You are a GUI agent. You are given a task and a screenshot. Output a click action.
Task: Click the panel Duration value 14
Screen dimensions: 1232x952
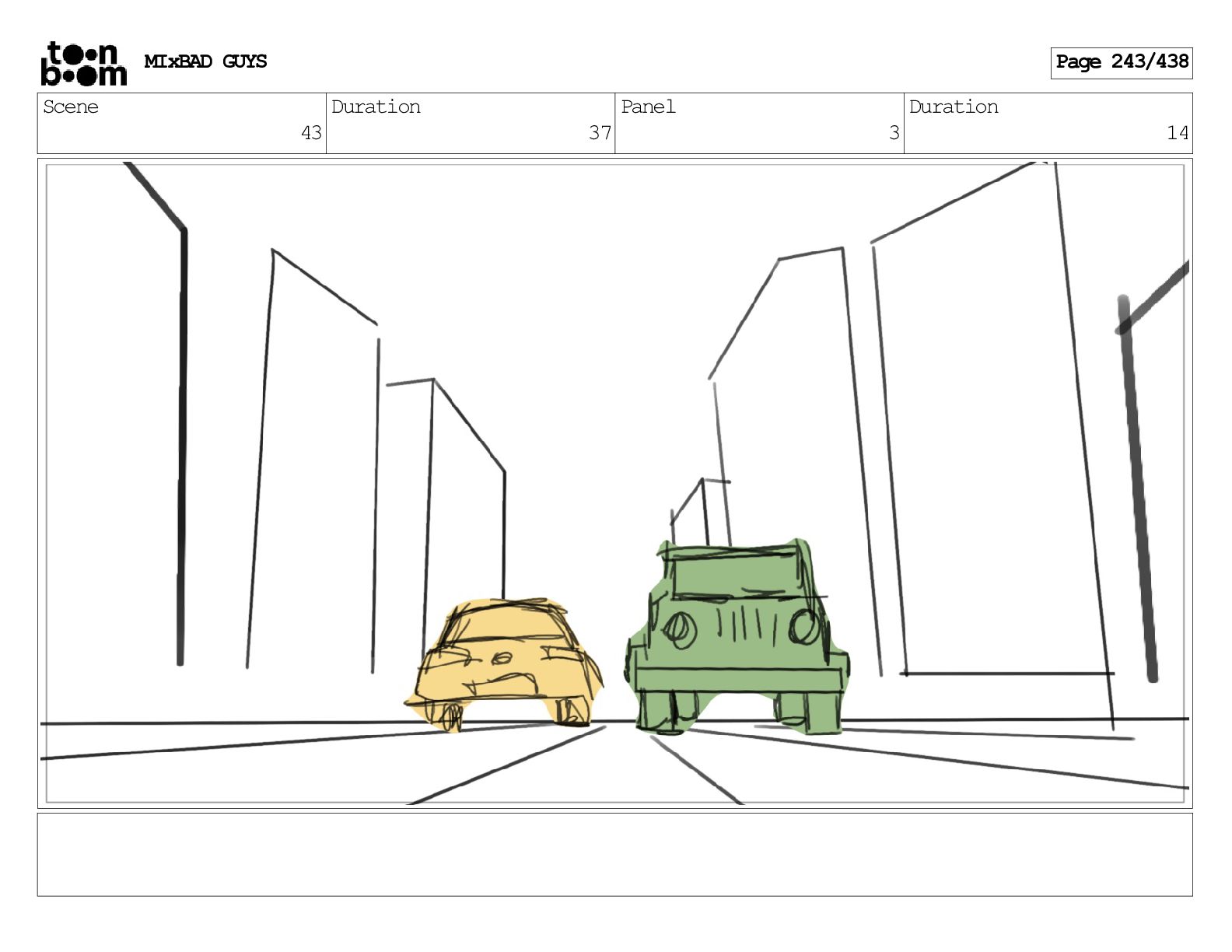[x=1178, y=133]
